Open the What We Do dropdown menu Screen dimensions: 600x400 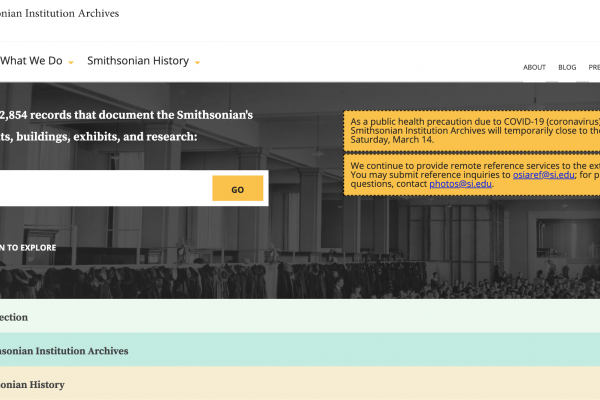coord(36,61)
